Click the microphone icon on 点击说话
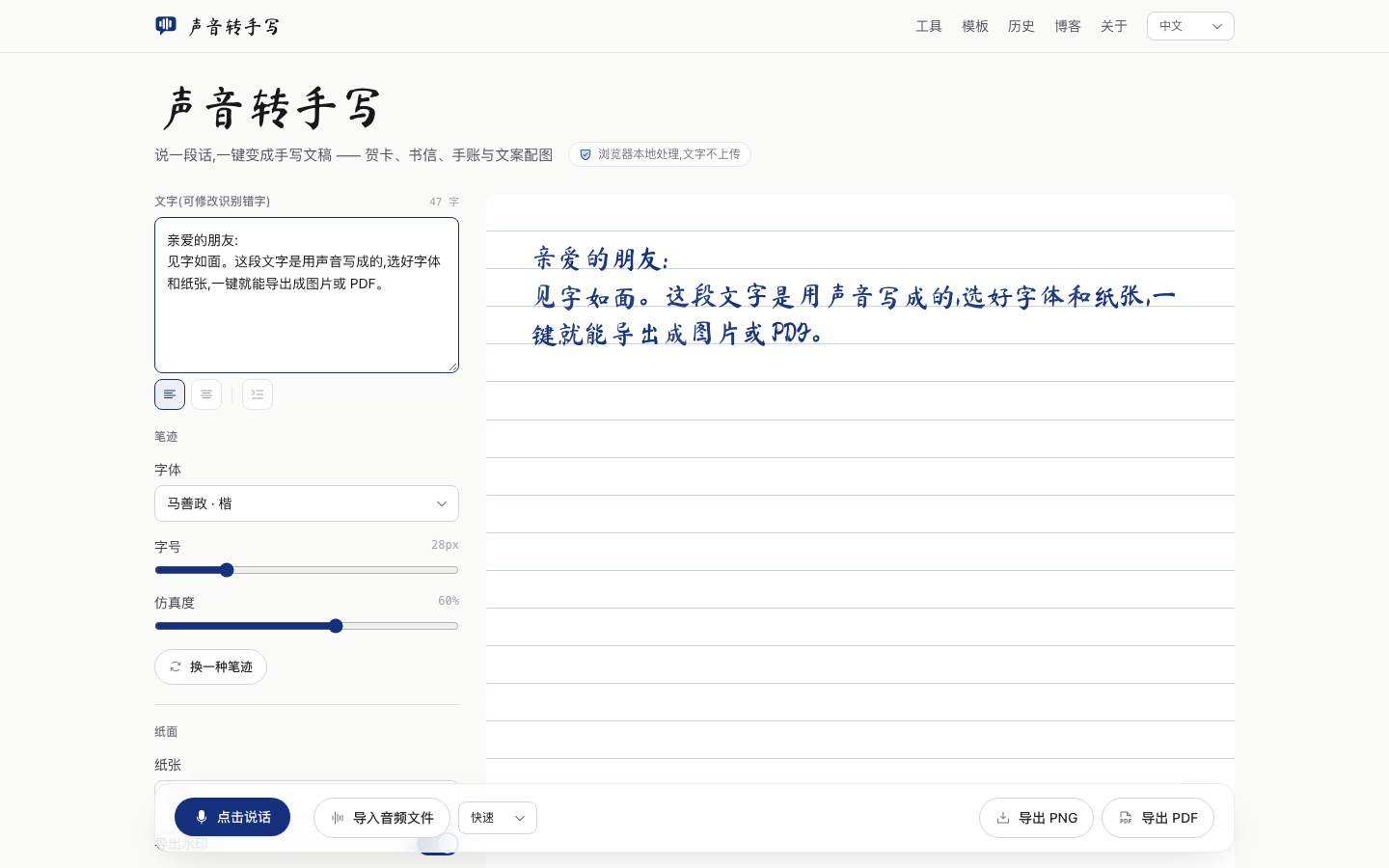The width and height of the screenshot is (1389, 868). pos(202,817)
